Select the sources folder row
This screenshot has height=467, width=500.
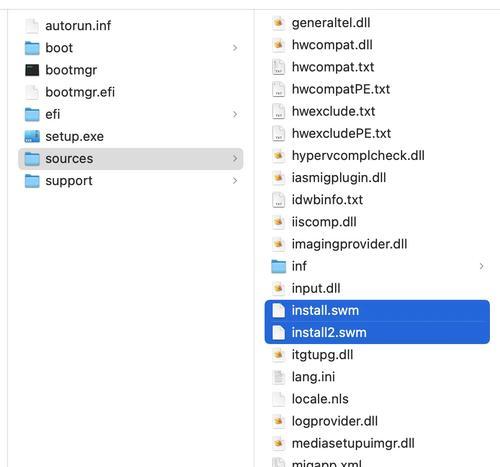click(x=131, y=159)
